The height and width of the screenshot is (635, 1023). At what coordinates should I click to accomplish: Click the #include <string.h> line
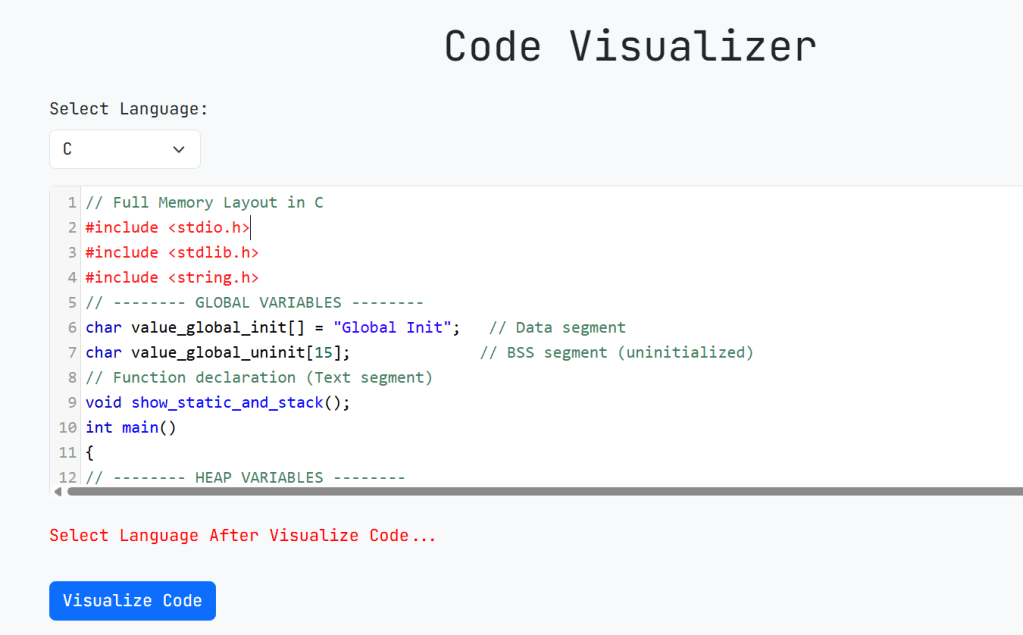click(x=171, y=277)
